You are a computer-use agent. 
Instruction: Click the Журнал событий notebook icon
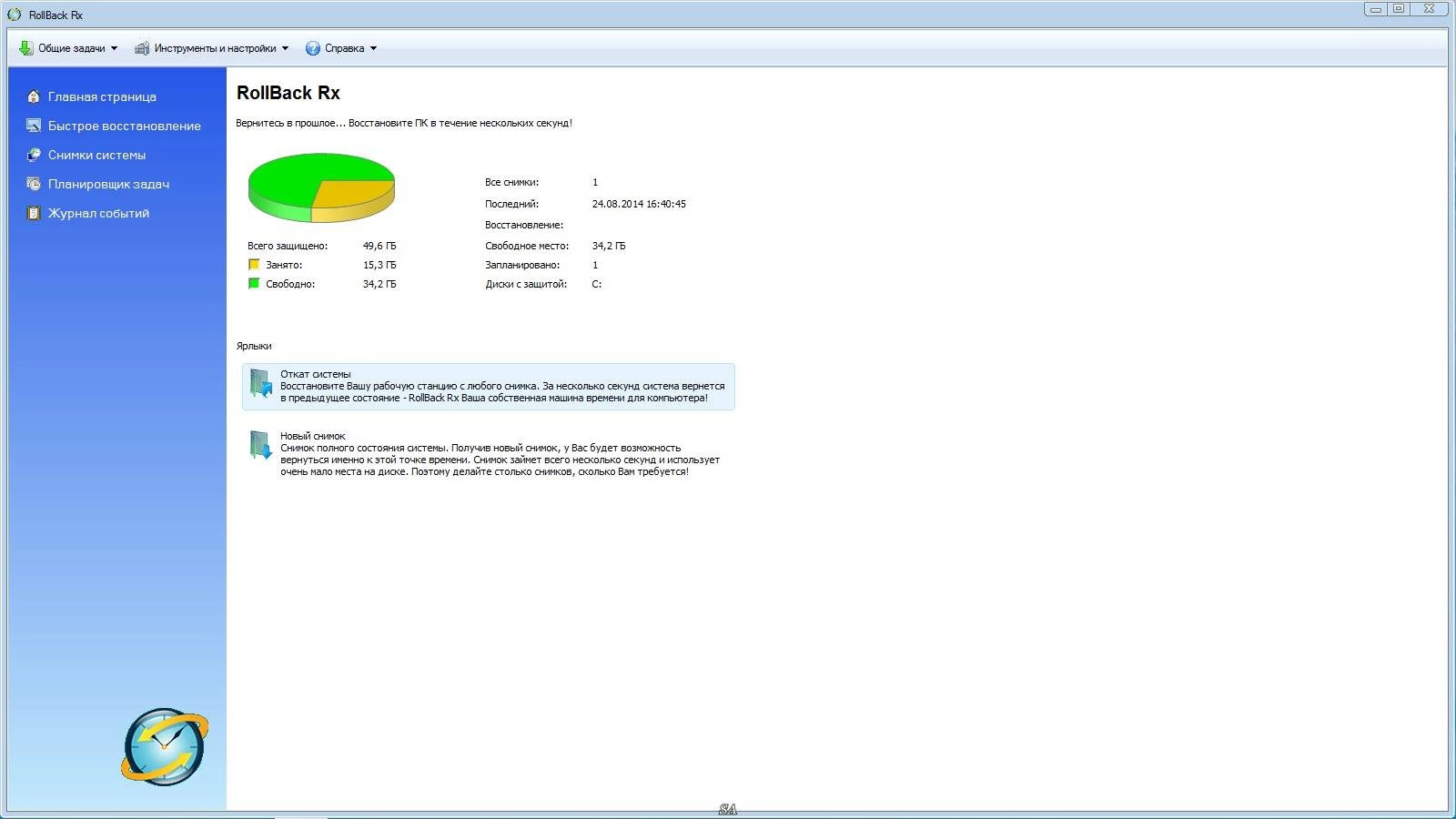point(34,213)
